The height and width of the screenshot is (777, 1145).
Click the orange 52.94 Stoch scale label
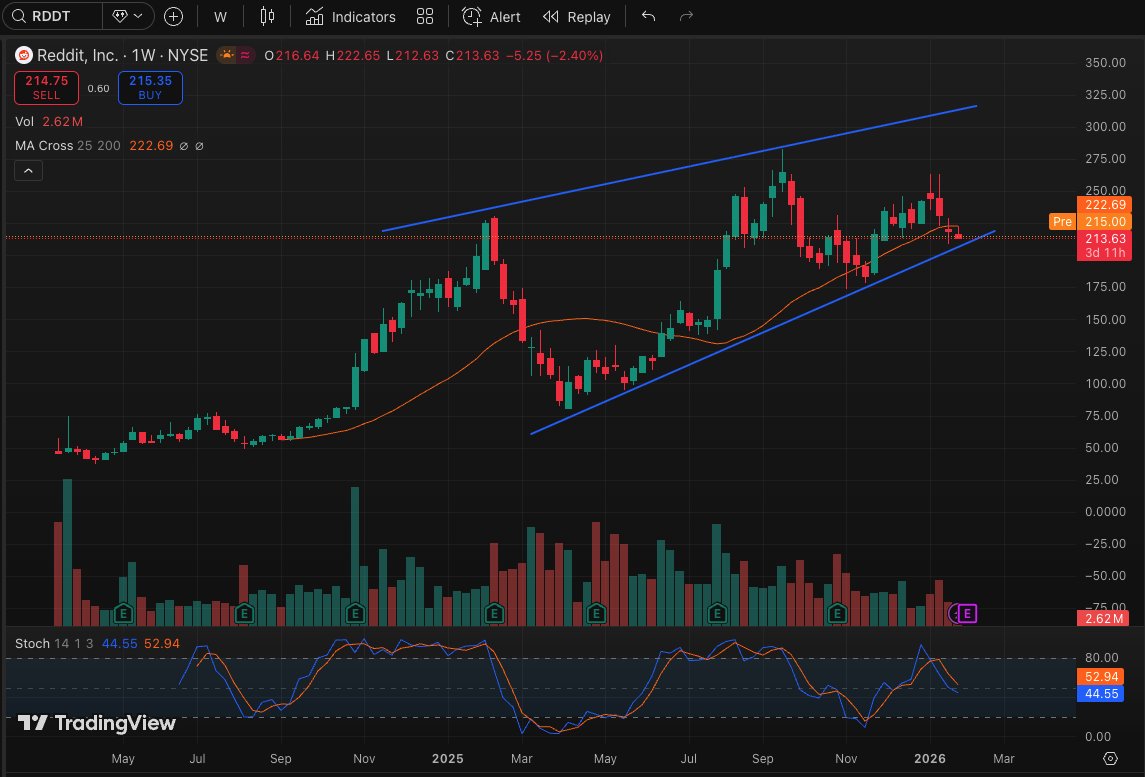(1101, 677)
